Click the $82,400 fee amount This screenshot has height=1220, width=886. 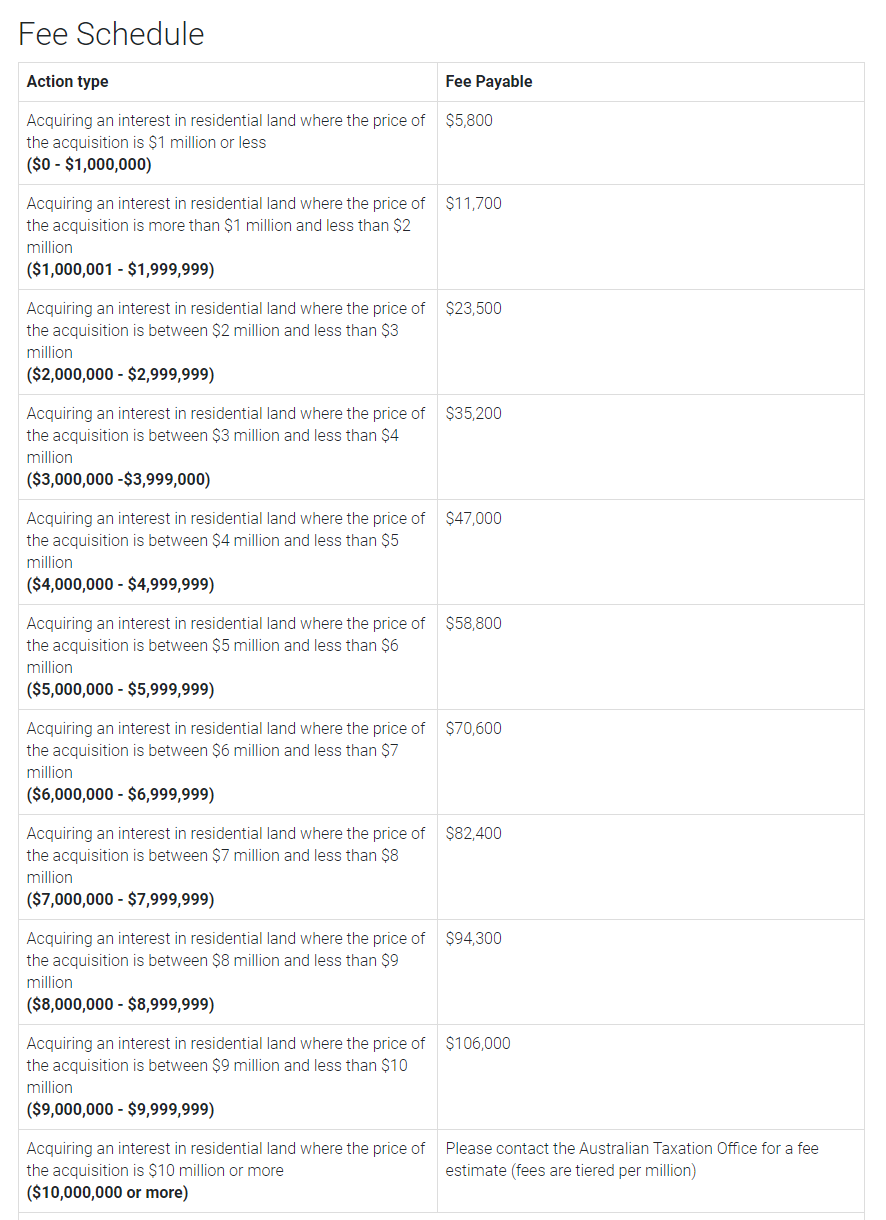coord(474,834)
